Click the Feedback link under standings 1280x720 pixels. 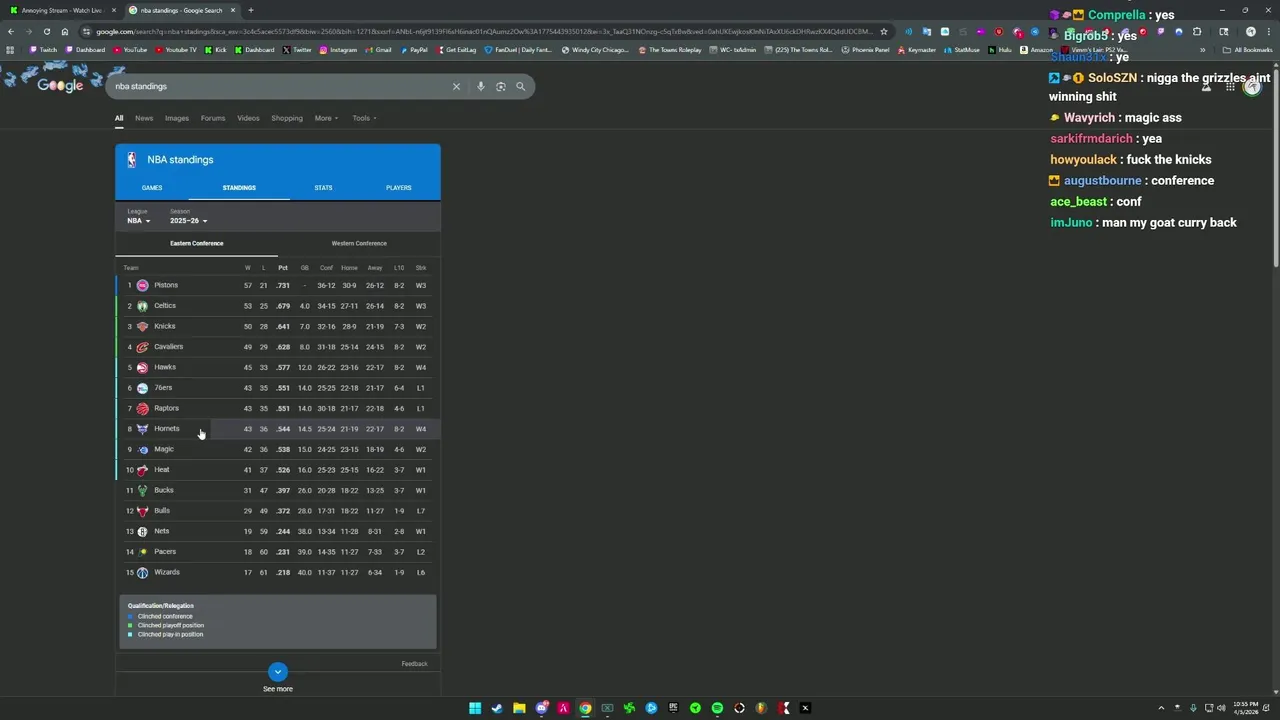(x=414, y=664)
